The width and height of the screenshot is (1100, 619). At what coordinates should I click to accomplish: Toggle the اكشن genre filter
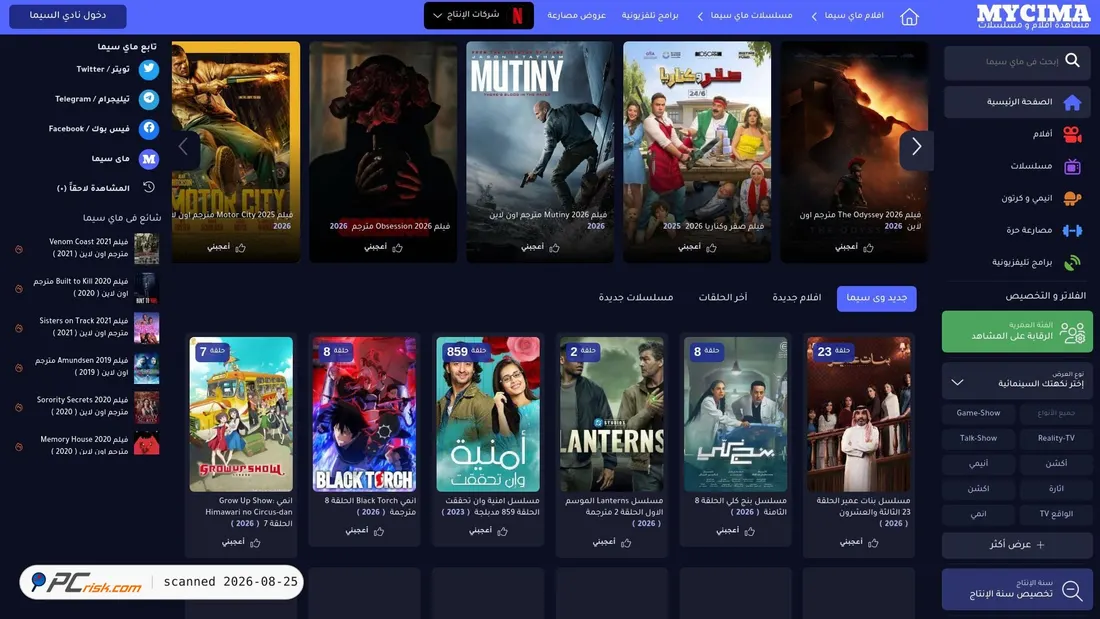[978, 489]
